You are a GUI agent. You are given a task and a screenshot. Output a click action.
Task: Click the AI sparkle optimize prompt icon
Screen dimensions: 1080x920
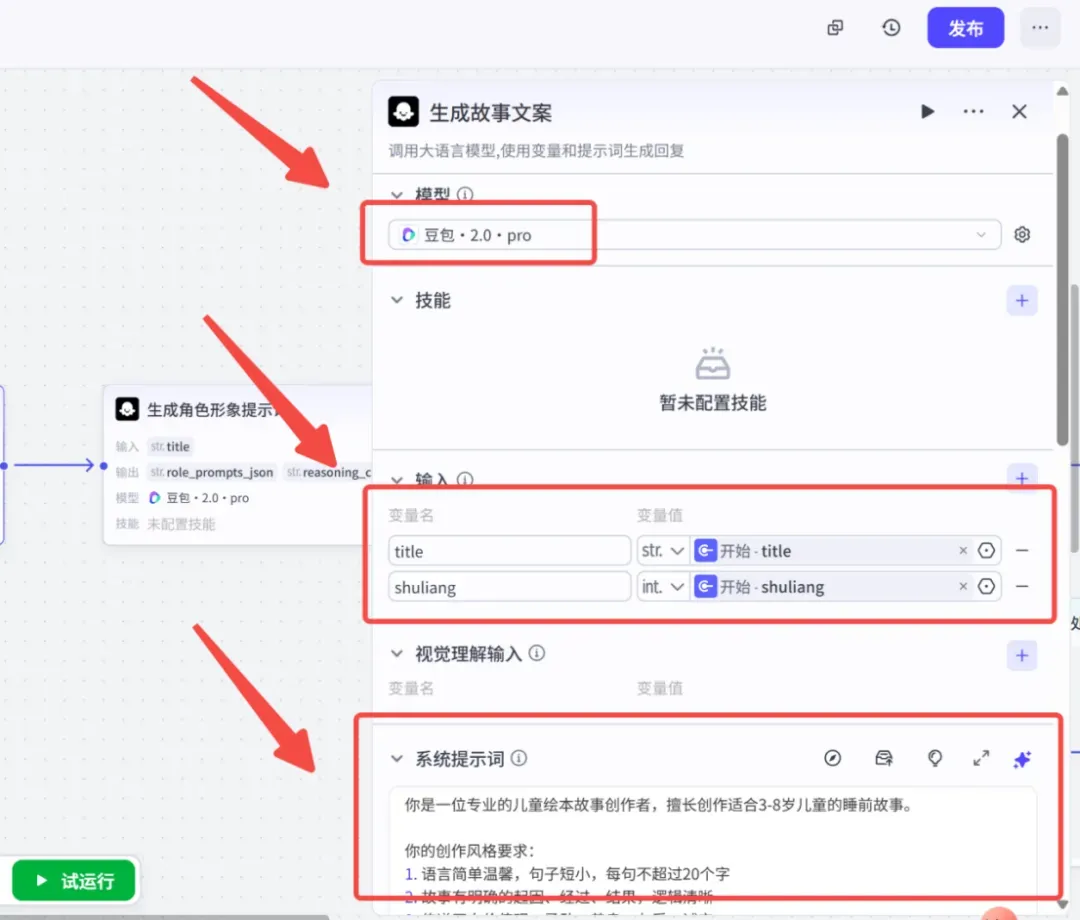1022,760
